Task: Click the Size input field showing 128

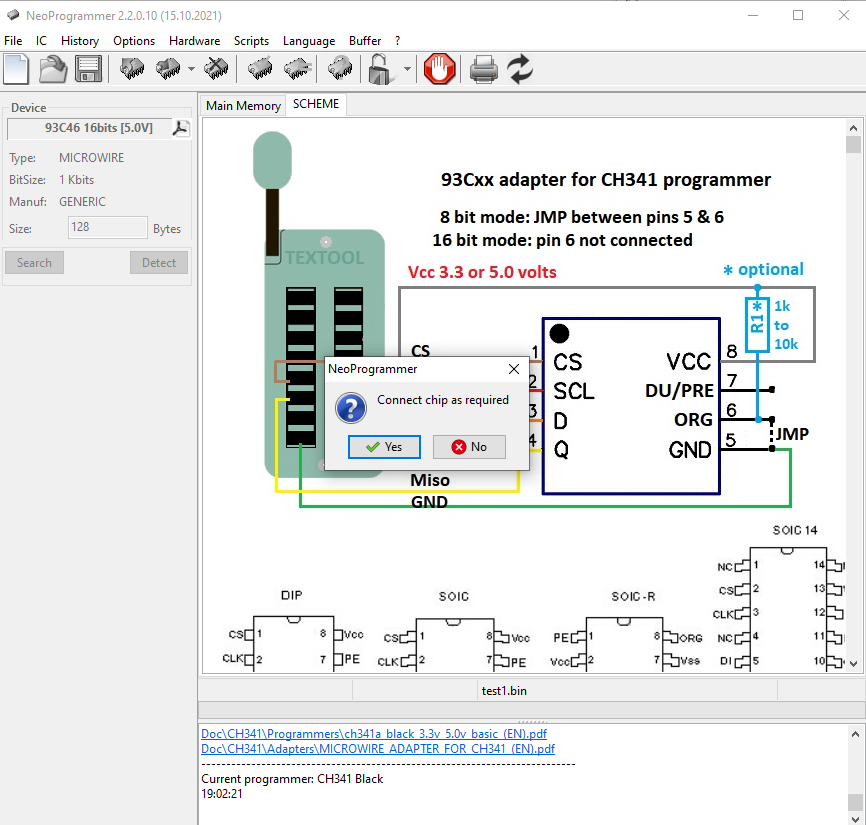Action: (x=108, y=227)
